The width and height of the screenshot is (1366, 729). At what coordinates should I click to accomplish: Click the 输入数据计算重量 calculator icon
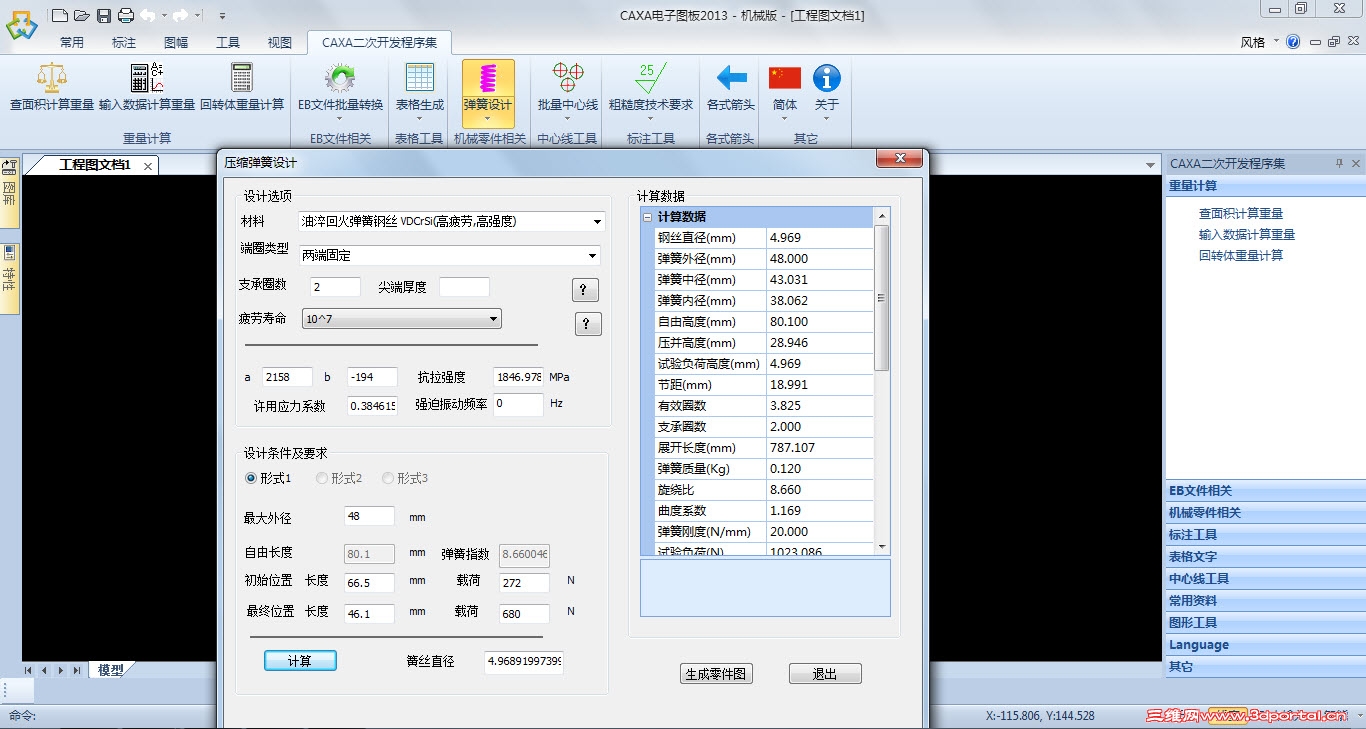pyautogui.click(x=147, y=78)
